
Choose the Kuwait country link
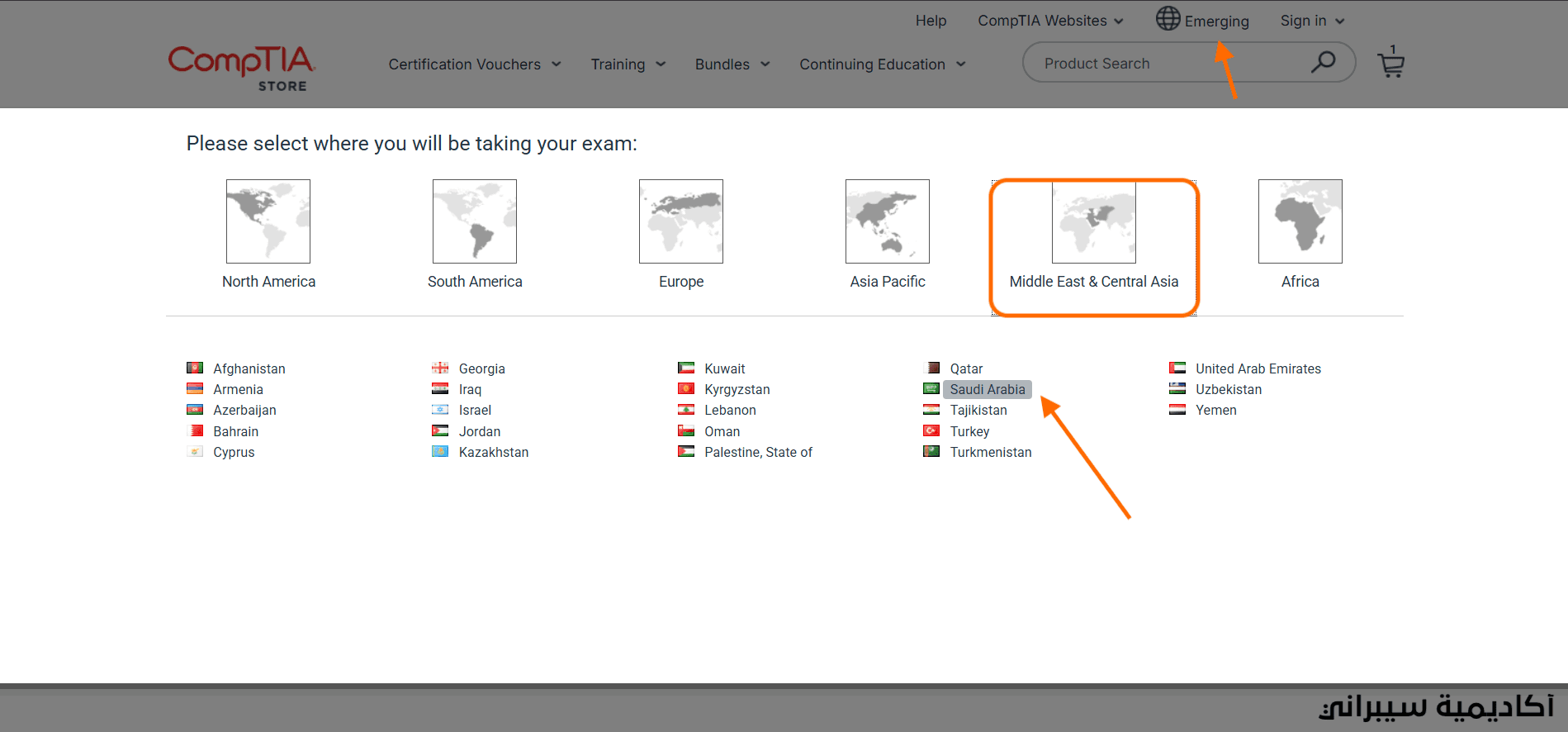(x=725, y=368)
